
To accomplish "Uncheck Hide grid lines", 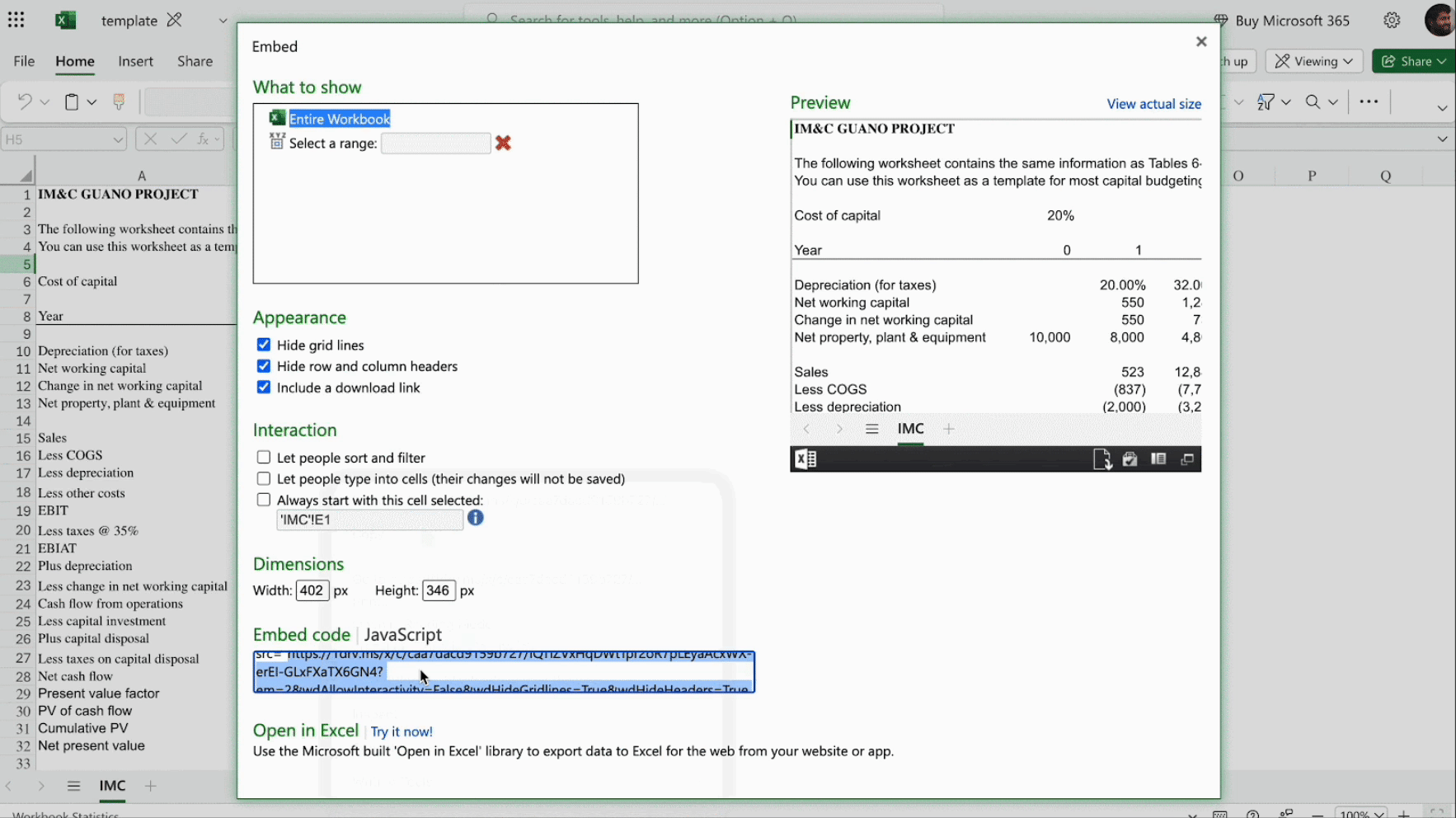I will (x=264, y=345).
